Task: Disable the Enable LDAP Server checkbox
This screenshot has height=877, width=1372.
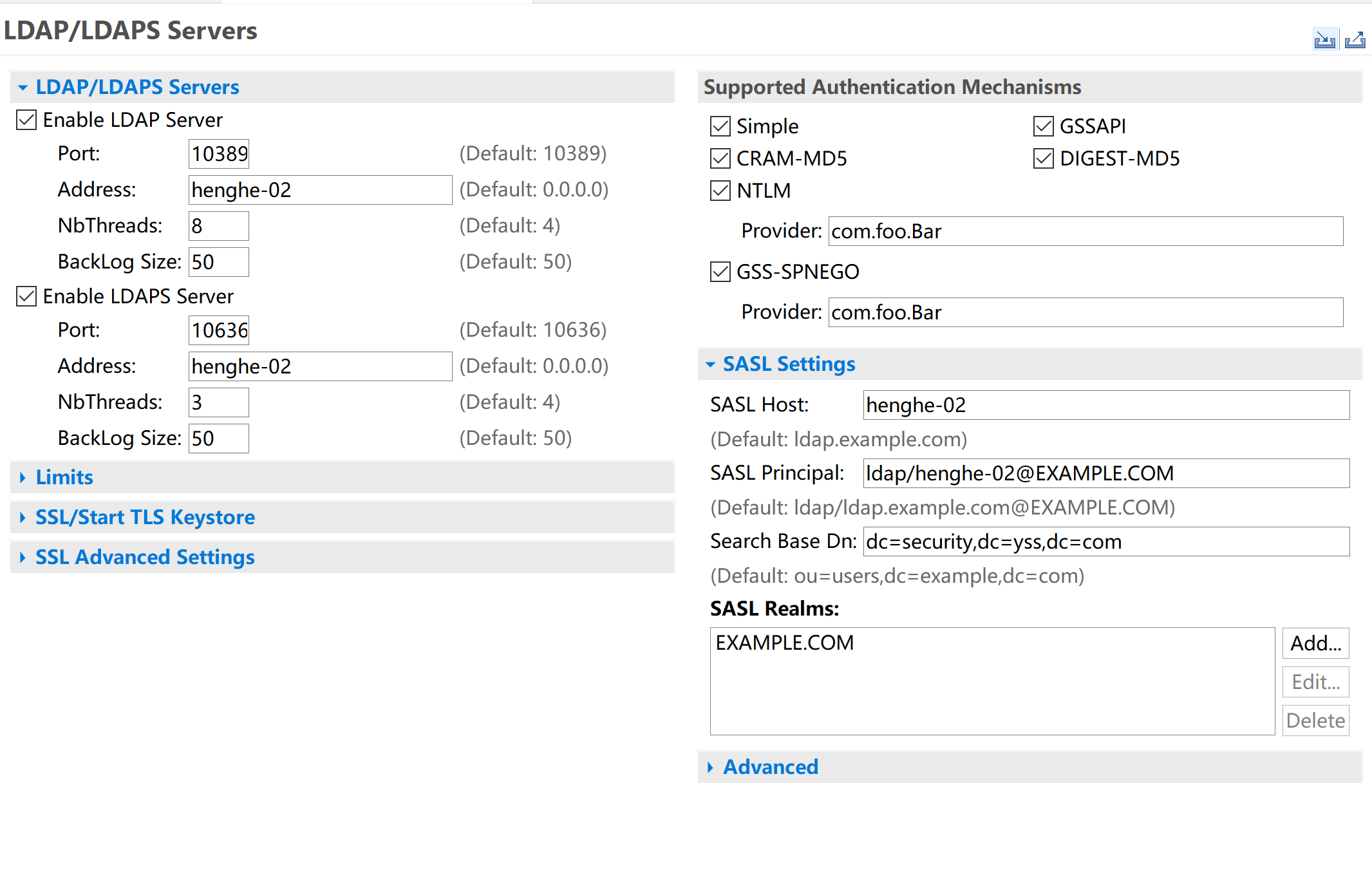Action: (26, 120)
